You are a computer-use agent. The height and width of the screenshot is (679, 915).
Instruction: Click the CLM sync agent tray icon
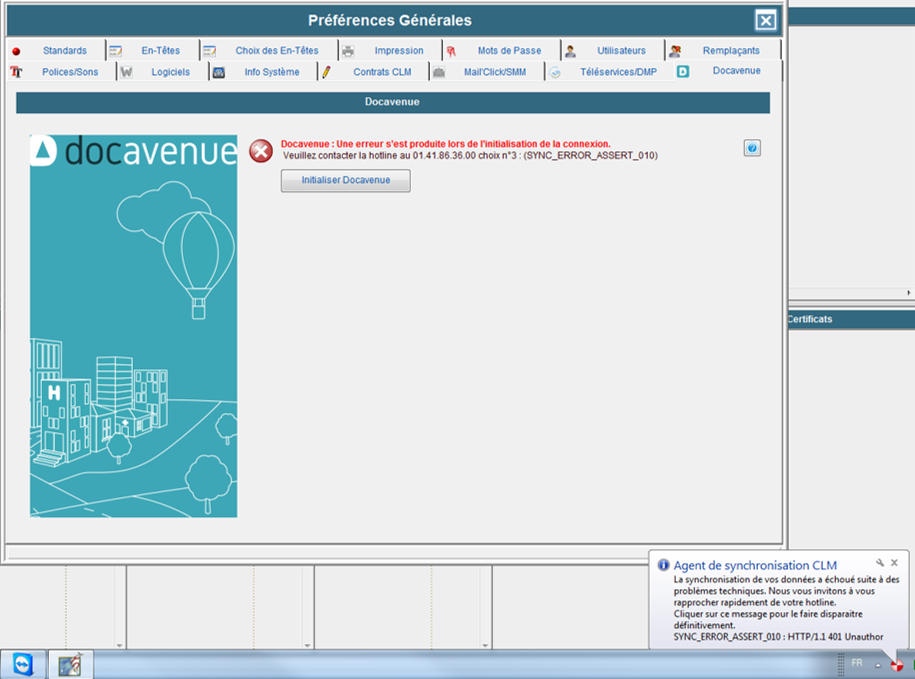point(896,665)
